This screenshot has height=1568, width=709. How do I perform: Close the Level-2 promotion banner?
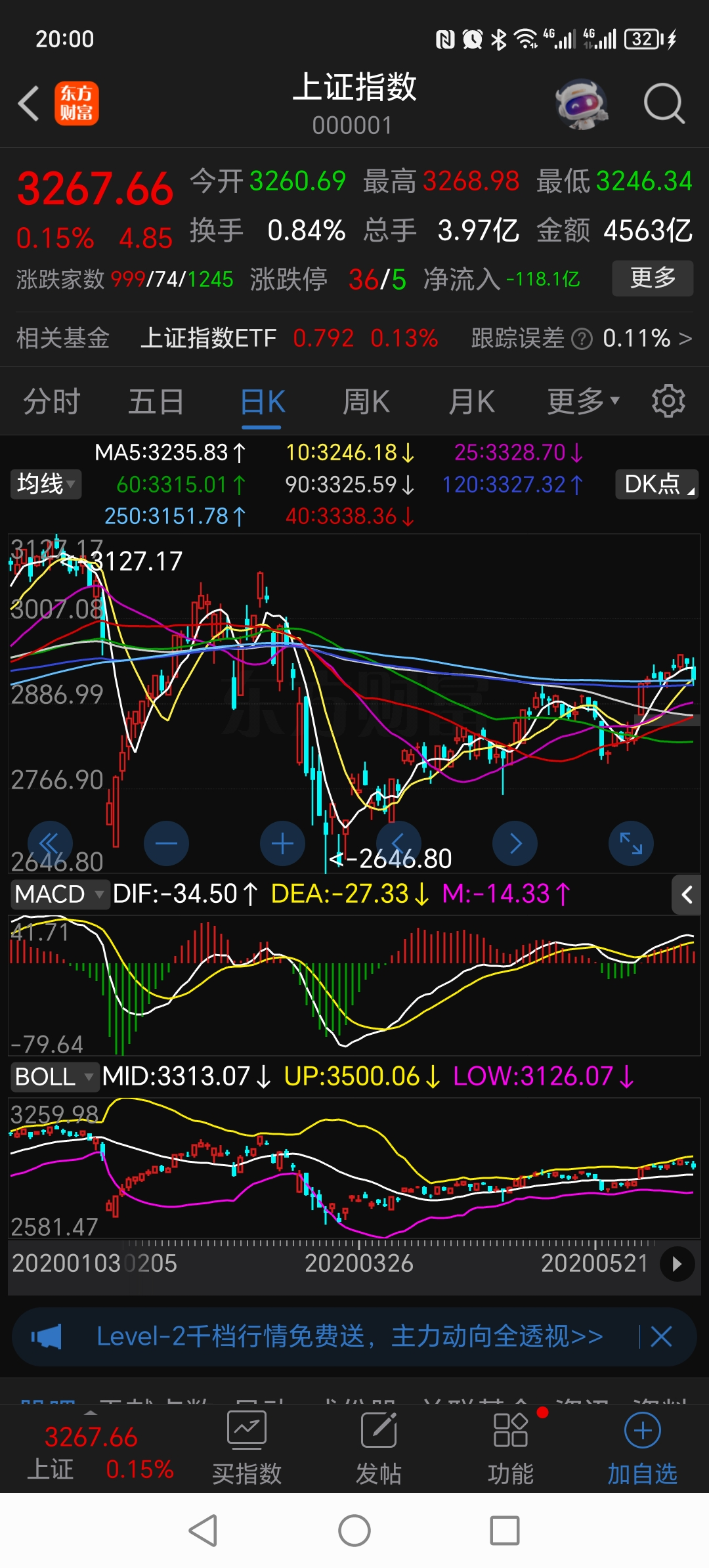tap(661, 1336)
